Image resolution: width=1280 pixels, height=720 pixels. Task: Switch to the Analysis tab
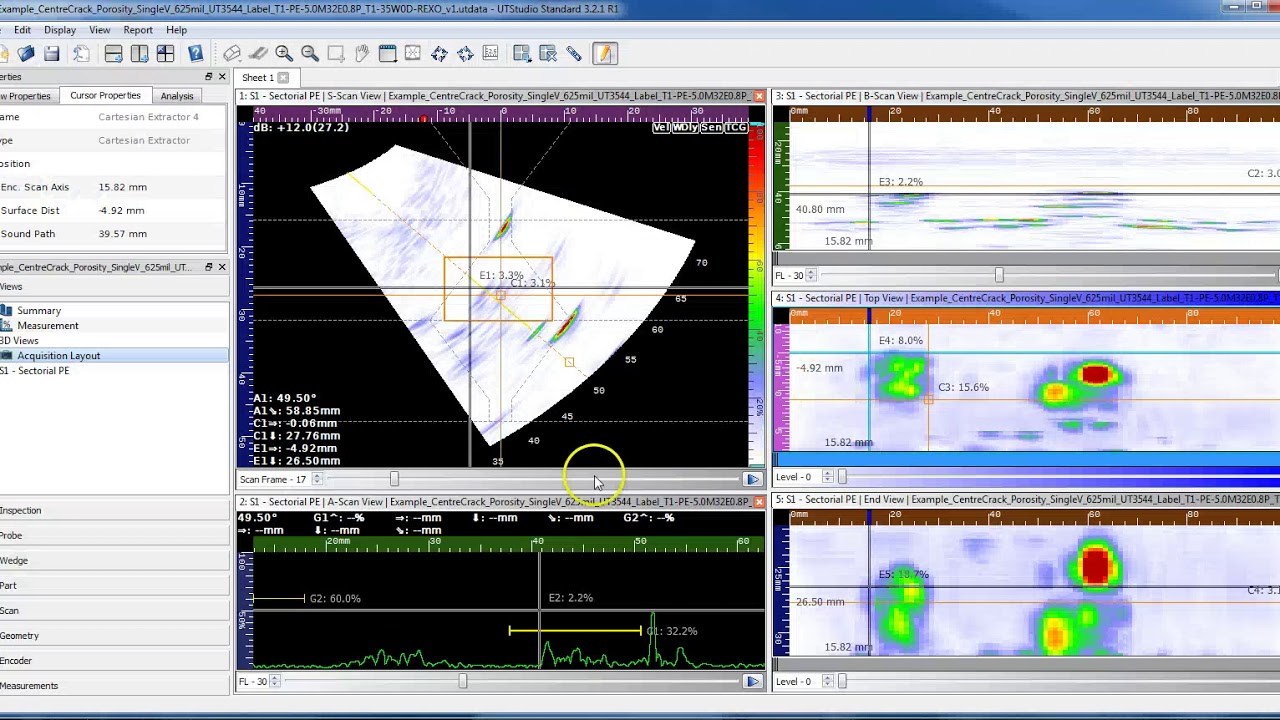coord(177,96)
